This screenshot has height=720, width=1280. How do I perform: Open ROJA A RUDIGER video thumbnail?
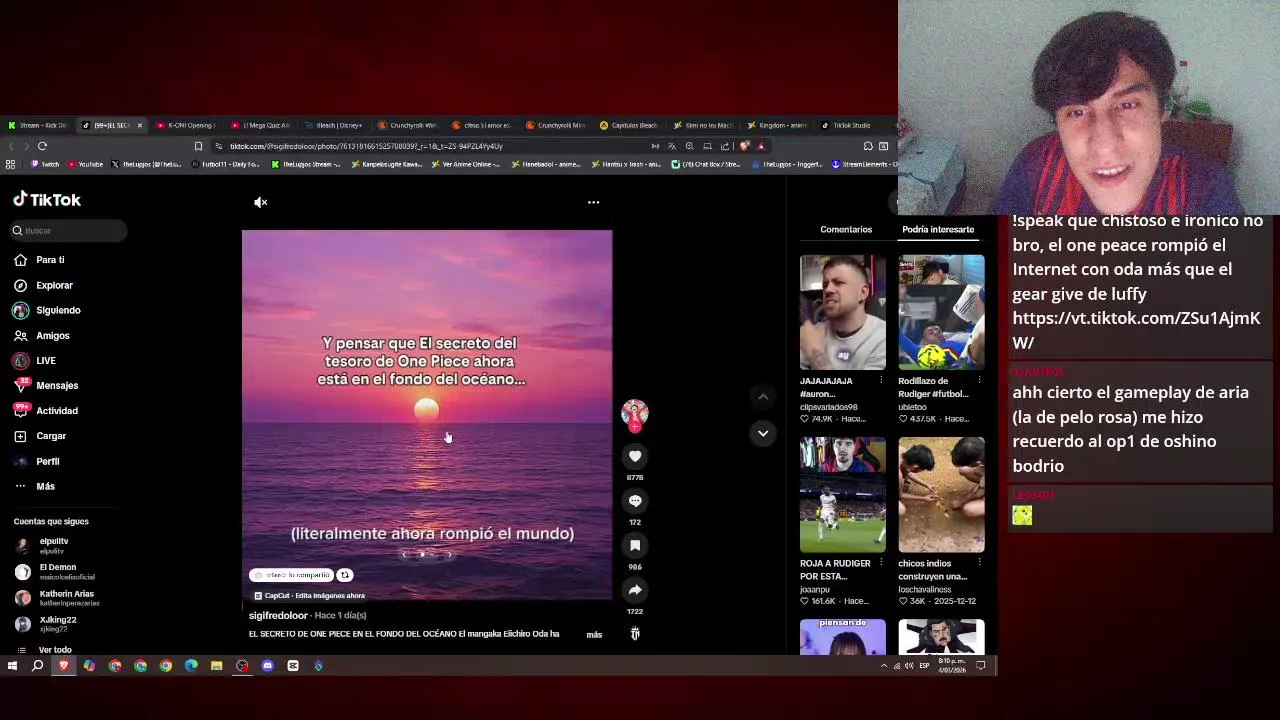[843, 495]
